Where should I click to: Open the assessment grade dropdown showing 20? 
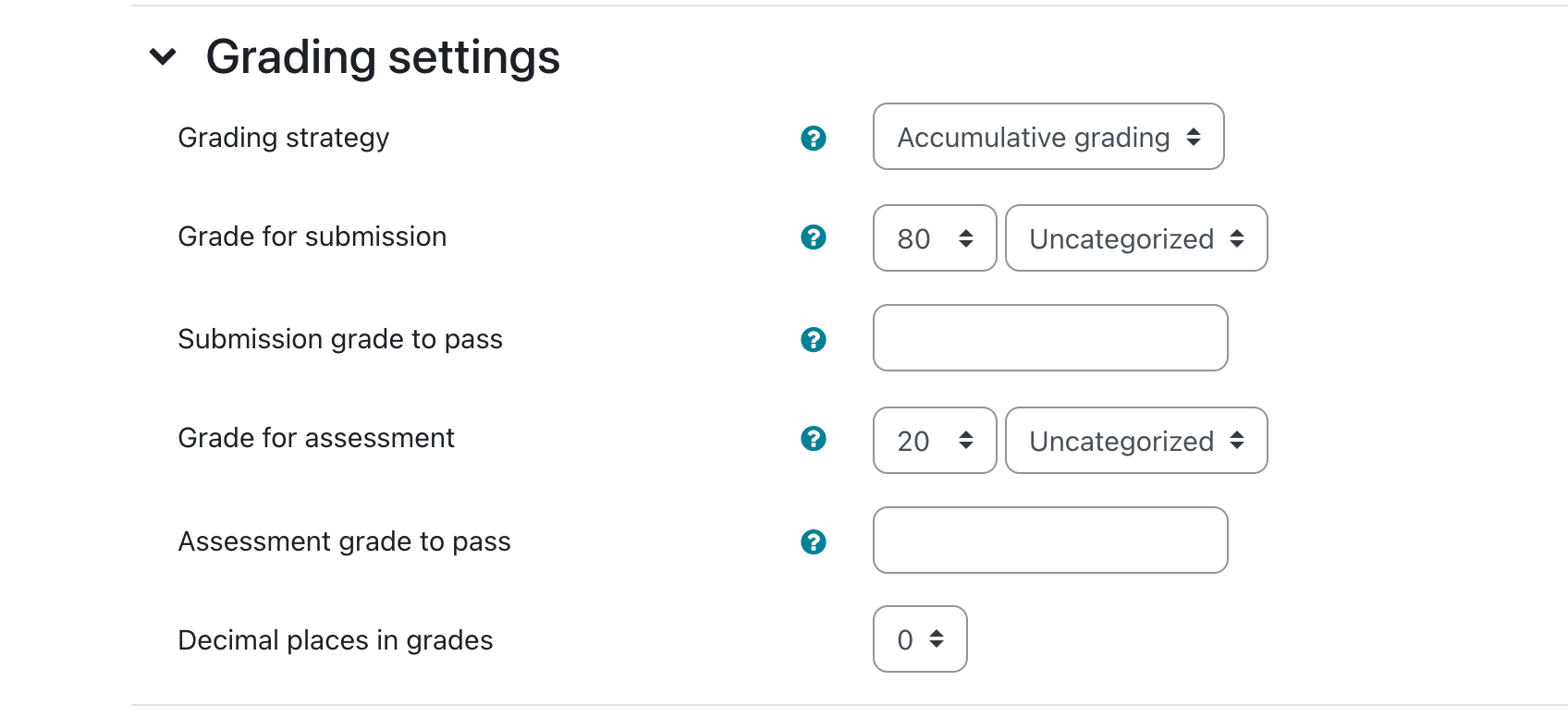pos(935,441)
